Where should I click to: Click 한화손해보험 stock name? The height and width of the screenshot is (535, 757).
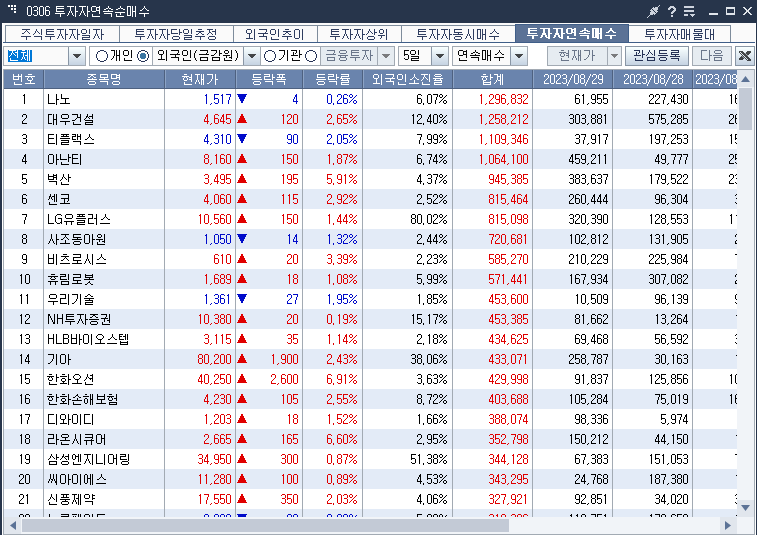(83, 399)
